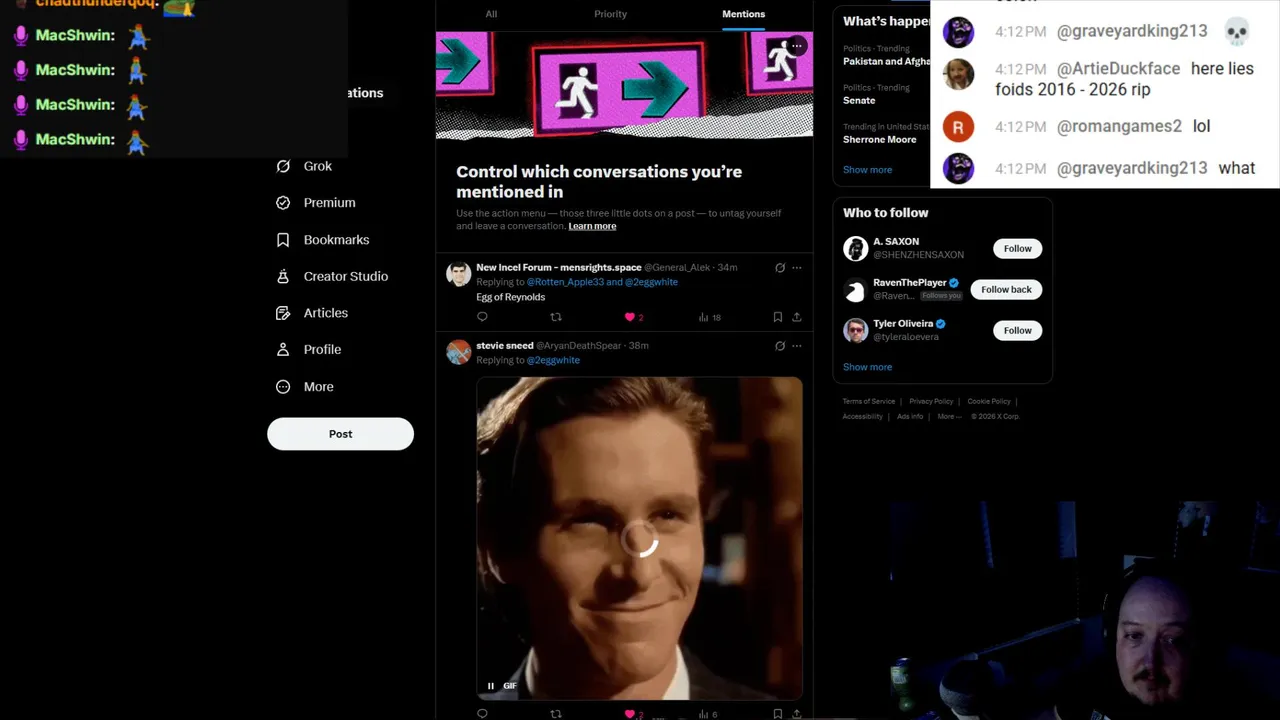Share the General_Alek post
The width and height of the screenshot is (1280, 720).
point(797,317)
